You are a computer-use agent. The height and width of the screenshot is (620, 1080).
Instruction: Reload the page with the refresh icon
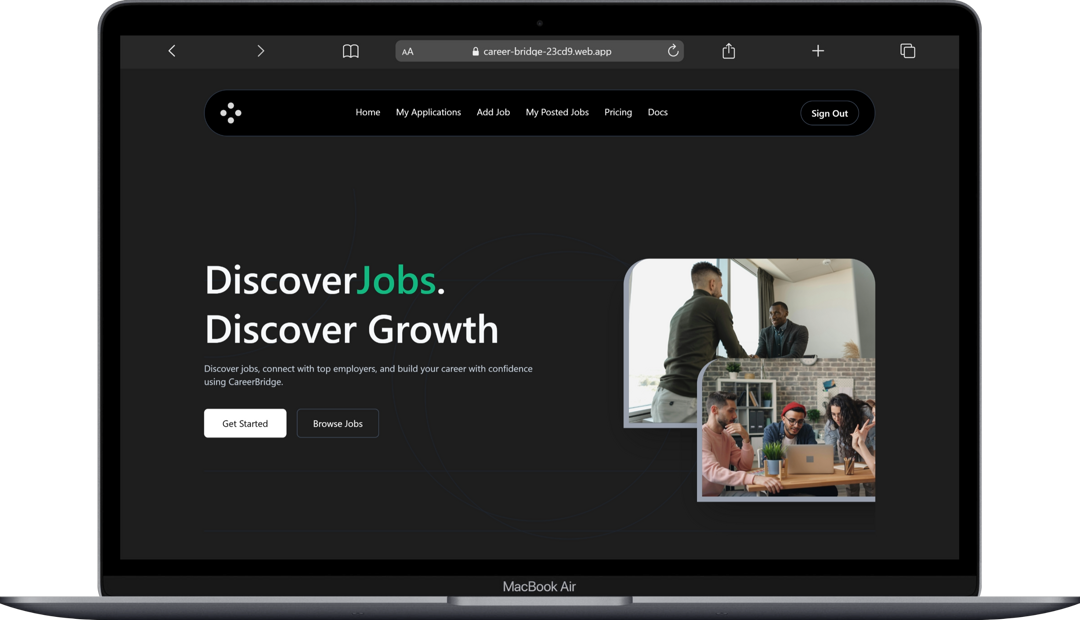click(x=673, y=51)
